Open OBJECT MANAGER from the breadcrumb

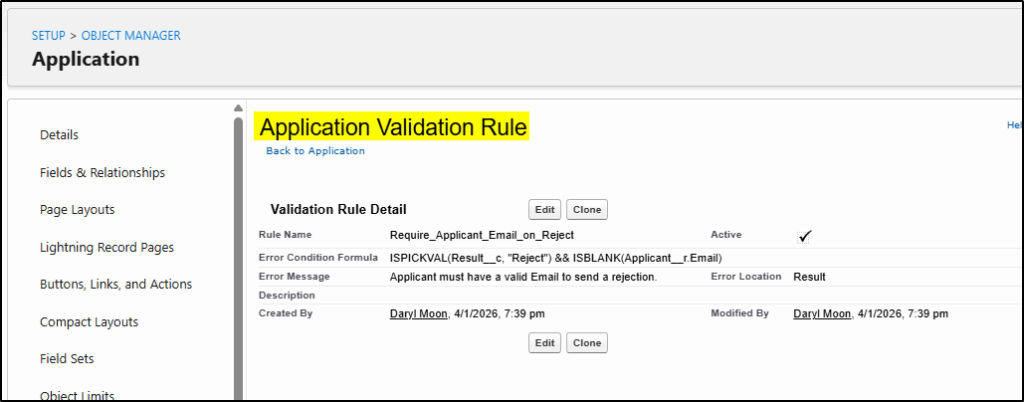[130, 36]
